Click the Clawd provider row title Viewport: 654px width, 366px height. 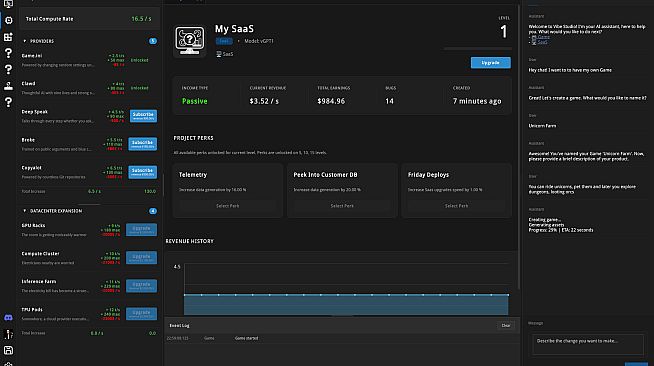point(28,84)
